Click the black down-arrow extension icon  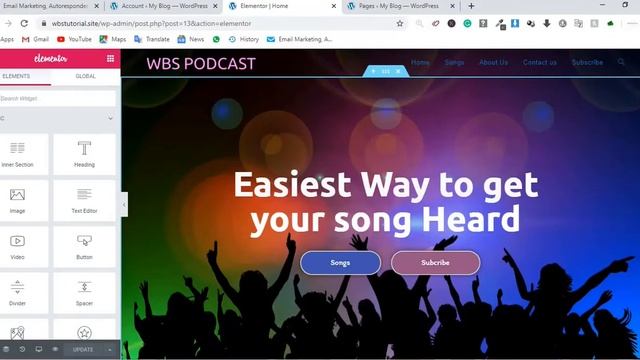pyautogui.click(x=547, y=24)
